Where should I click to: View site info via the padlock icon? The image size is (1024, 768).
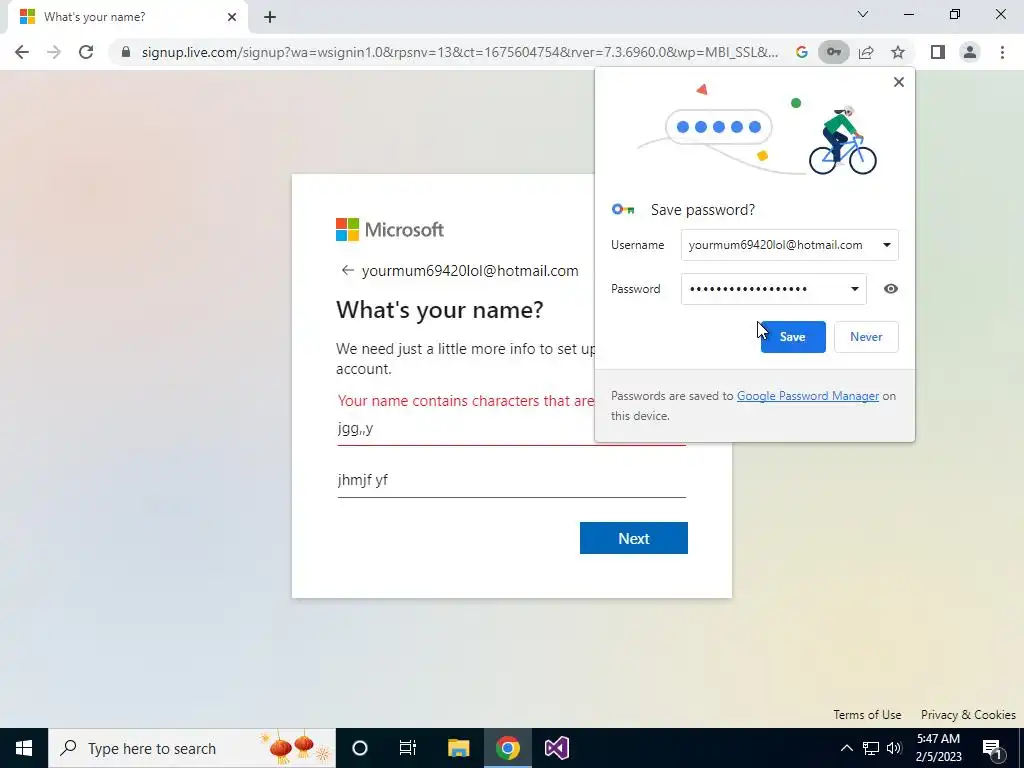coord(126,52)
